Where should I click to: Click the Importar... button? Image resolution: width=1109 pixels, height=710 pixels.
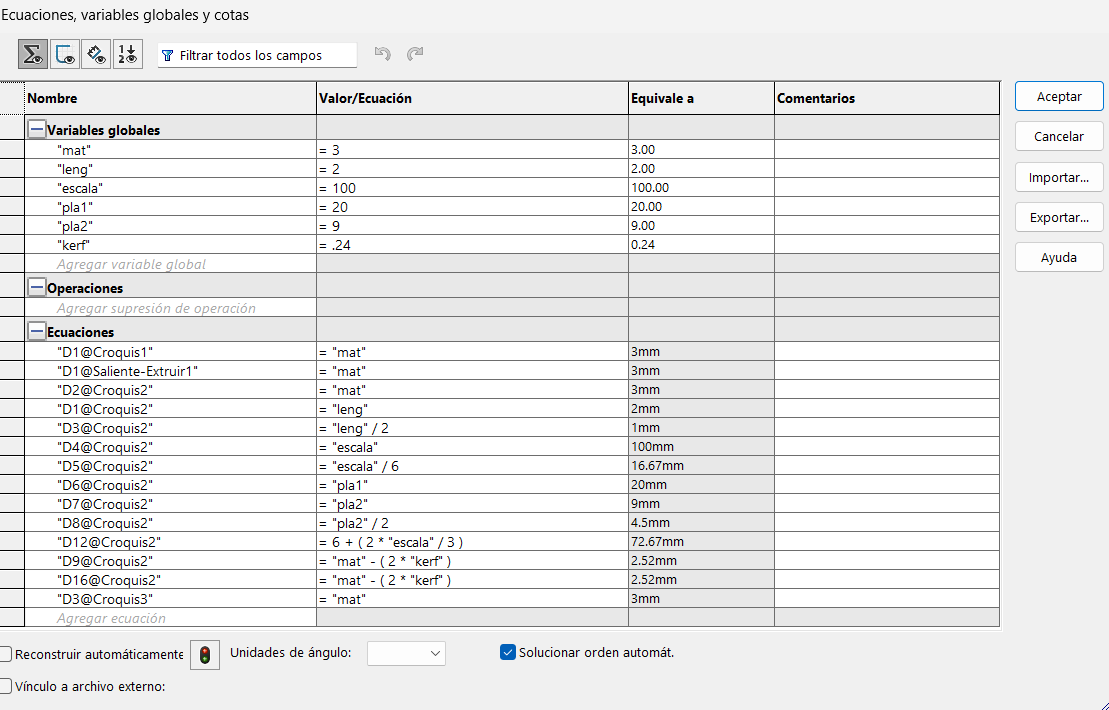pyautogui.click(x=1059, y=177)
